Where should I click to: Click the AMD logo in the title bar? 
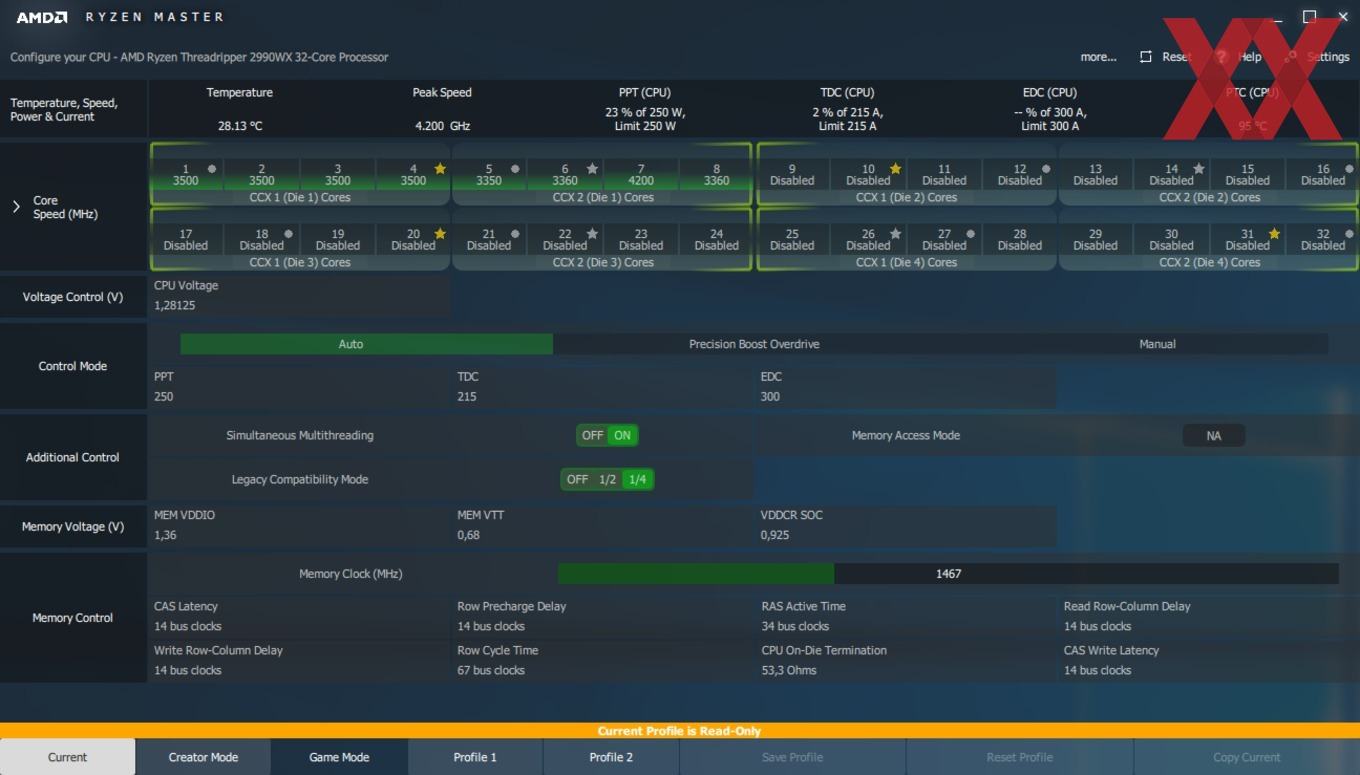(x=42, y=17)
